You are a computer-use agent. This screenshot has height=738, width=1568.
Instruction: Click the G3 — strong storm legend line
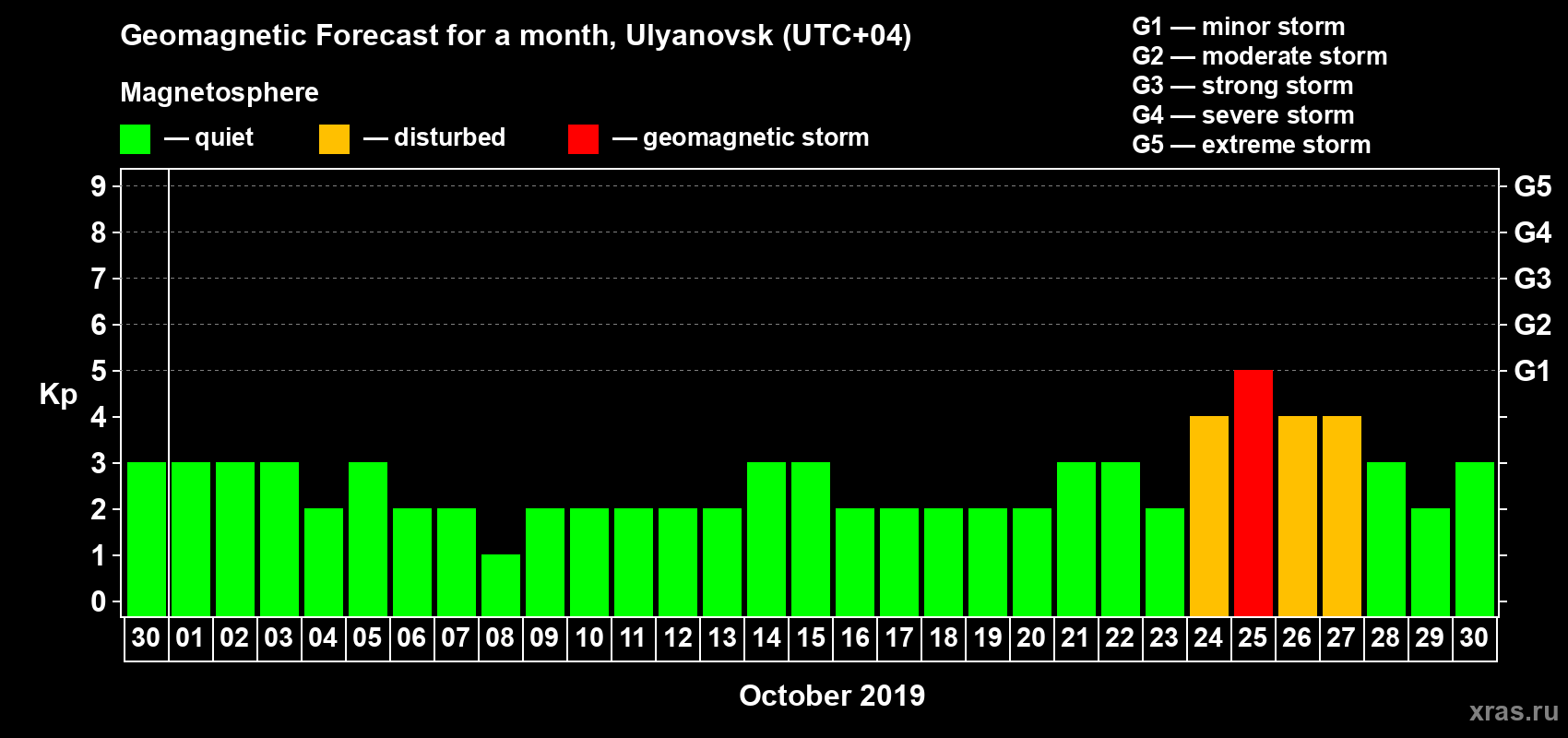(x=1242, y=86)
